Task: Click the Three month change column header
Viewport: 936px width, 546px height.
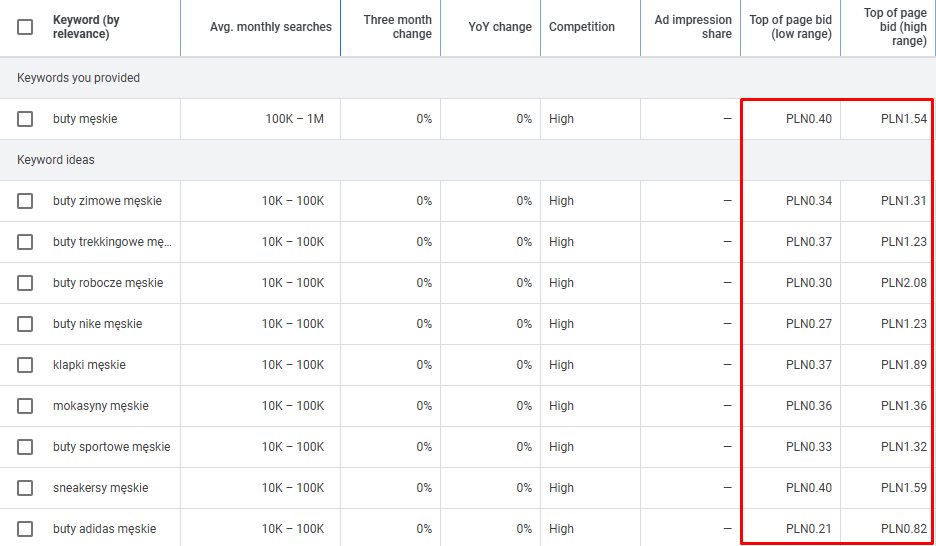Action: 397,27
